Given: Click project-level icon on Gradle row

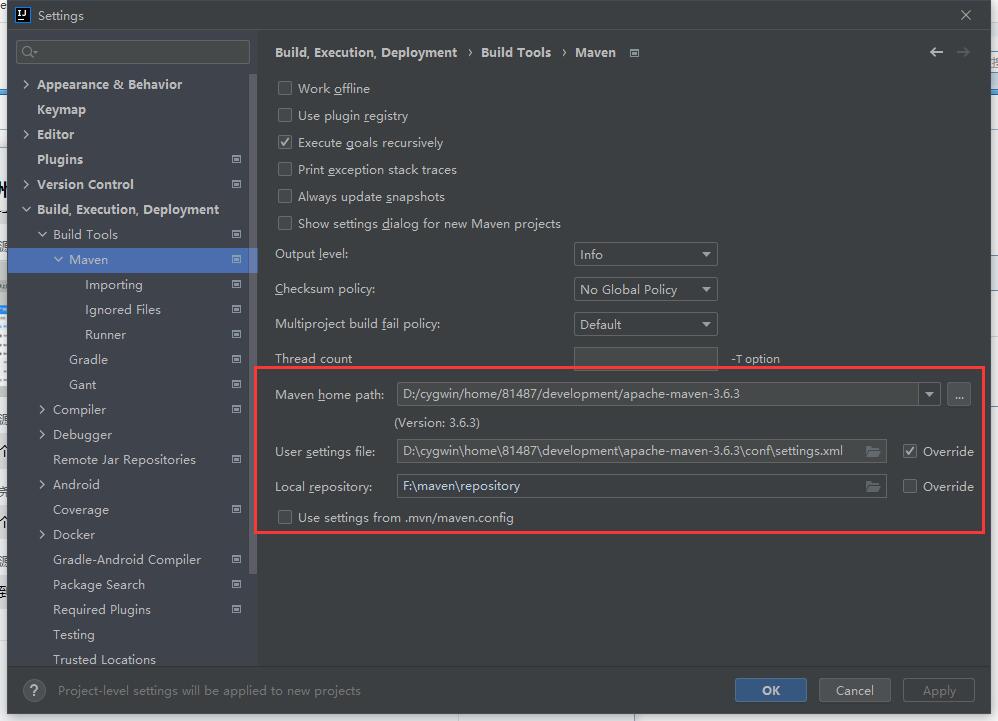Looking at the screenshot, I should click(236, 359).
